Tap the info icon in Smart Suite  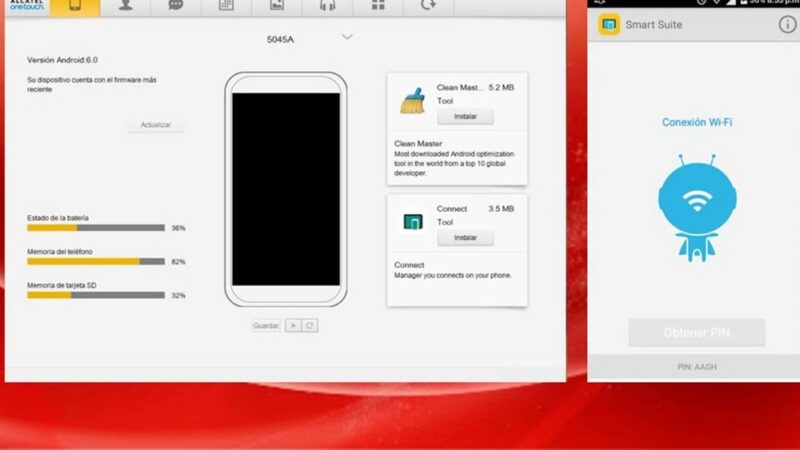(x=787, y=24)
